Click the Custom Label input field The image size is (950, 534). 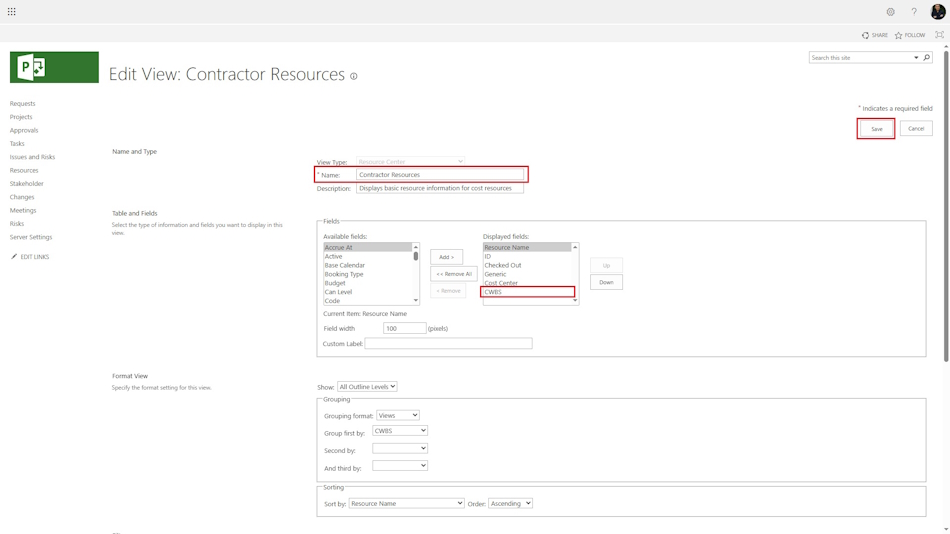tap(448, 344)
